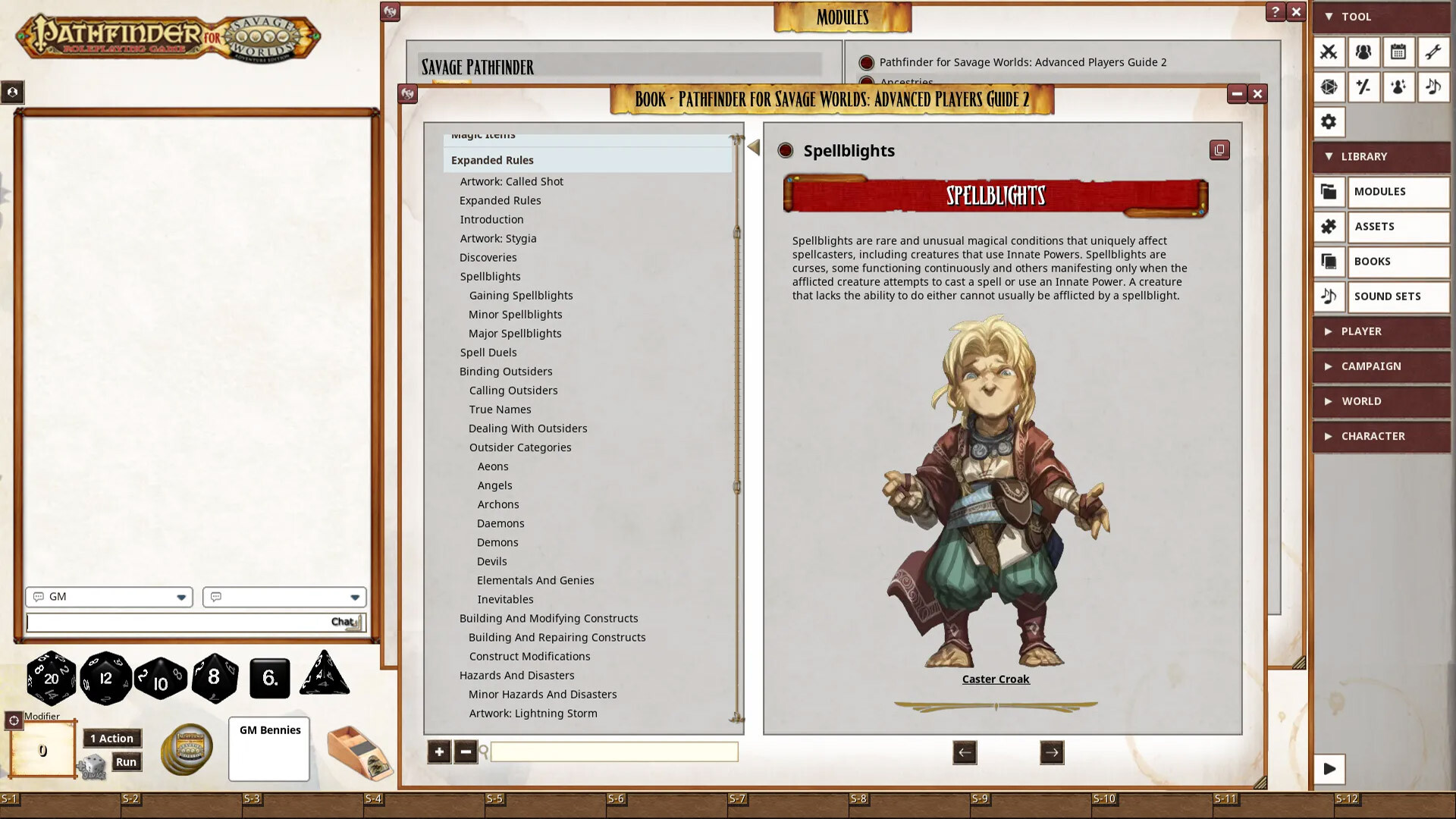Click the red marker beside Spellblights heading
Screen dimensions: 1456x819
pos(784,151)
